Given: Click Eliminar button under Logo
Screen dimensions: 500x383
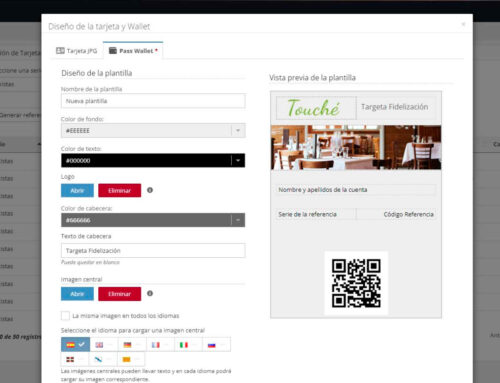Looking at the screenshot, I should coord(120,190).
